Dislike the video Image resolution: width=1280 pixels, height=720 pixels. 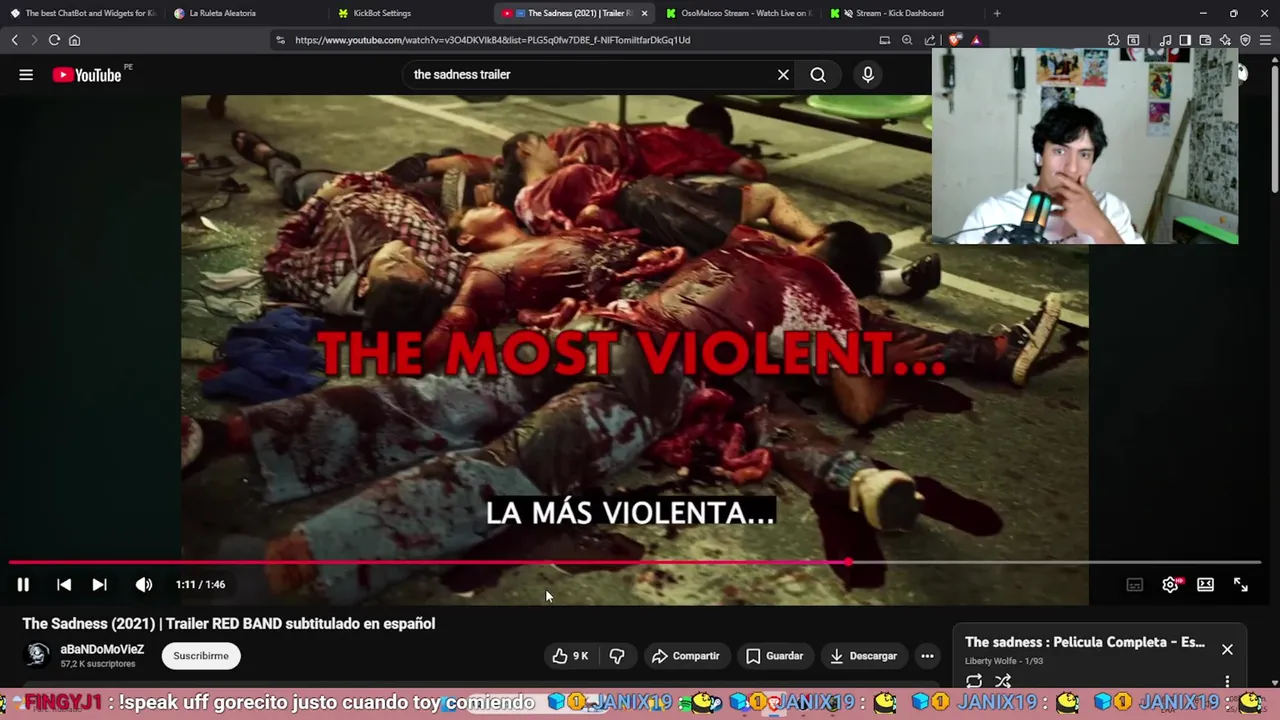[x=617, y=656]
